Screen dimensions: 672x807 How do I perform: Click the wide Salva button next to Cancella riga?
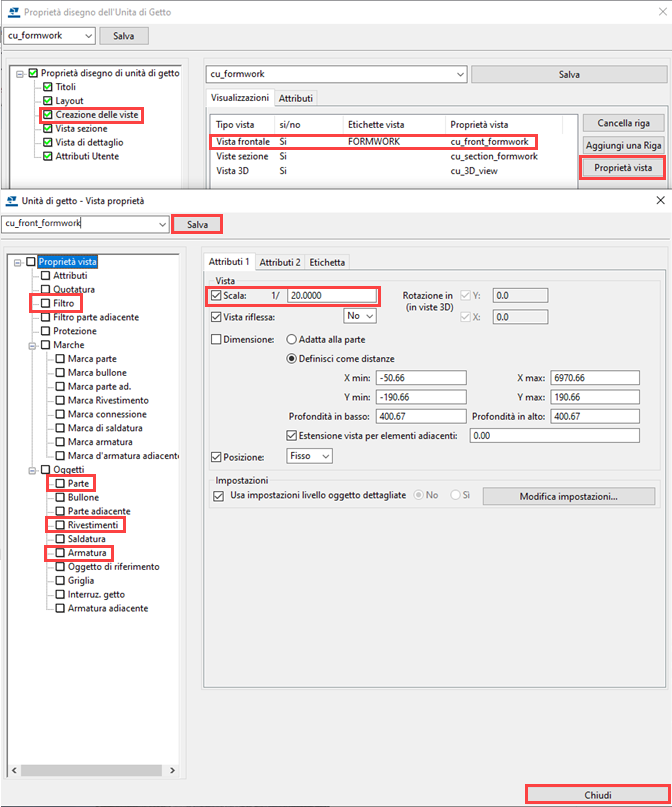click(569, 75)
